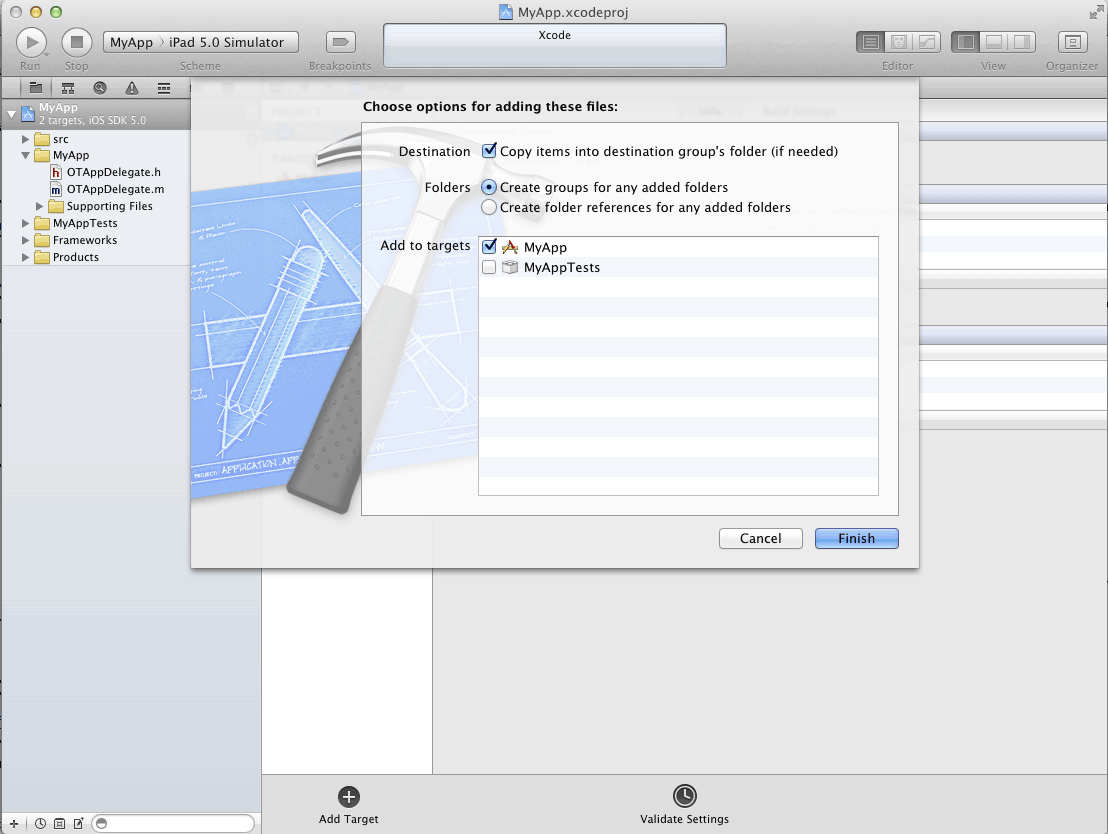Screen dimensions: 1108x834
Task: Expand the src folder
Action: tap(26, 139)
